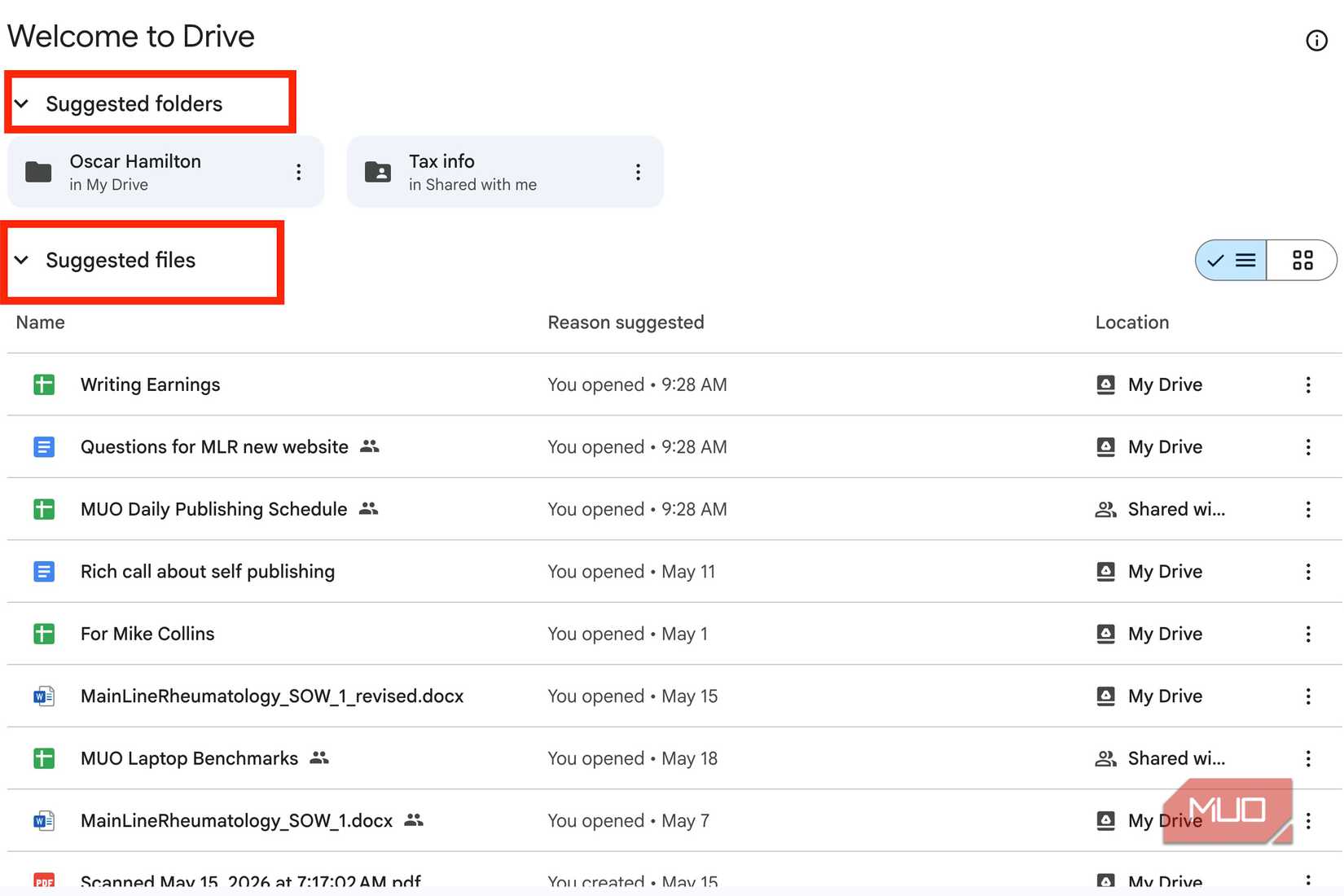Click the Sheets icon for For Mike Collins
This screenshot has width=1344, height=896.
coord(44,634)
